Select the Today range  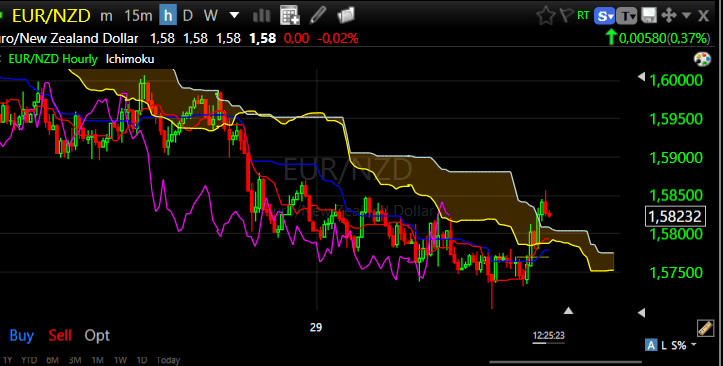tap(168, 360)
